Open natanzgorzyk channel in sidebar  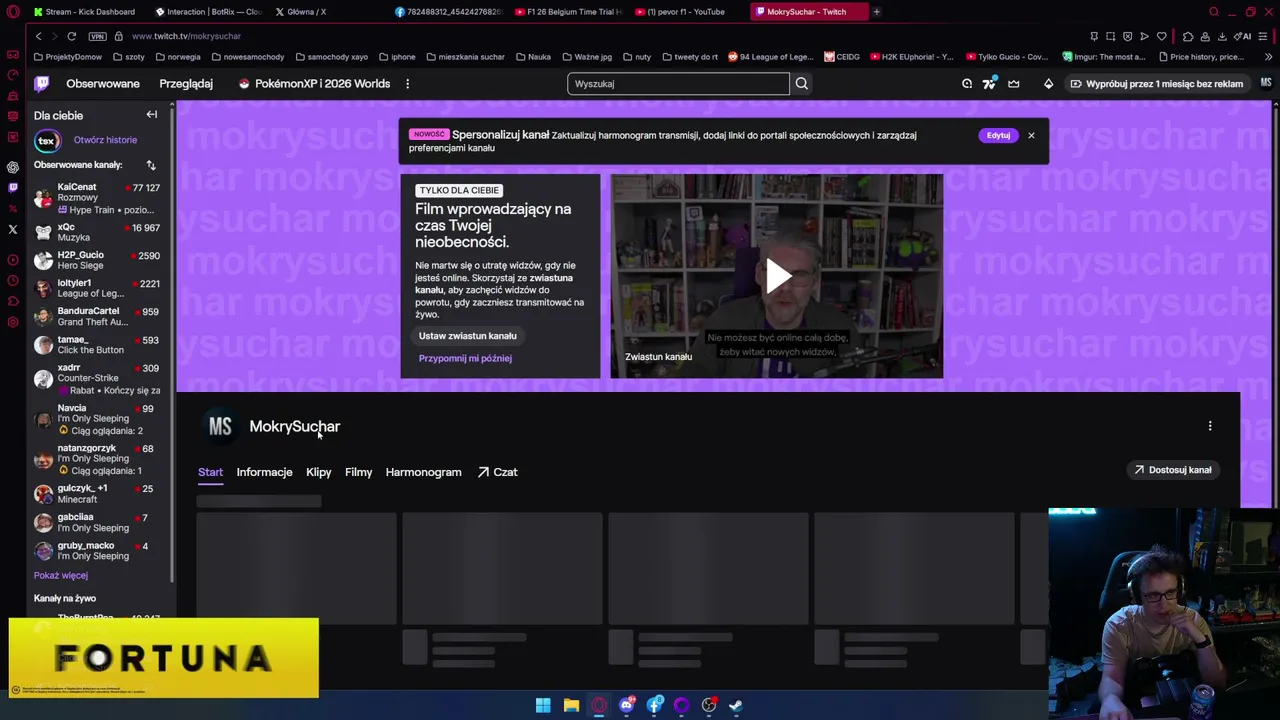pyautogui.click(x=98, y=459)
